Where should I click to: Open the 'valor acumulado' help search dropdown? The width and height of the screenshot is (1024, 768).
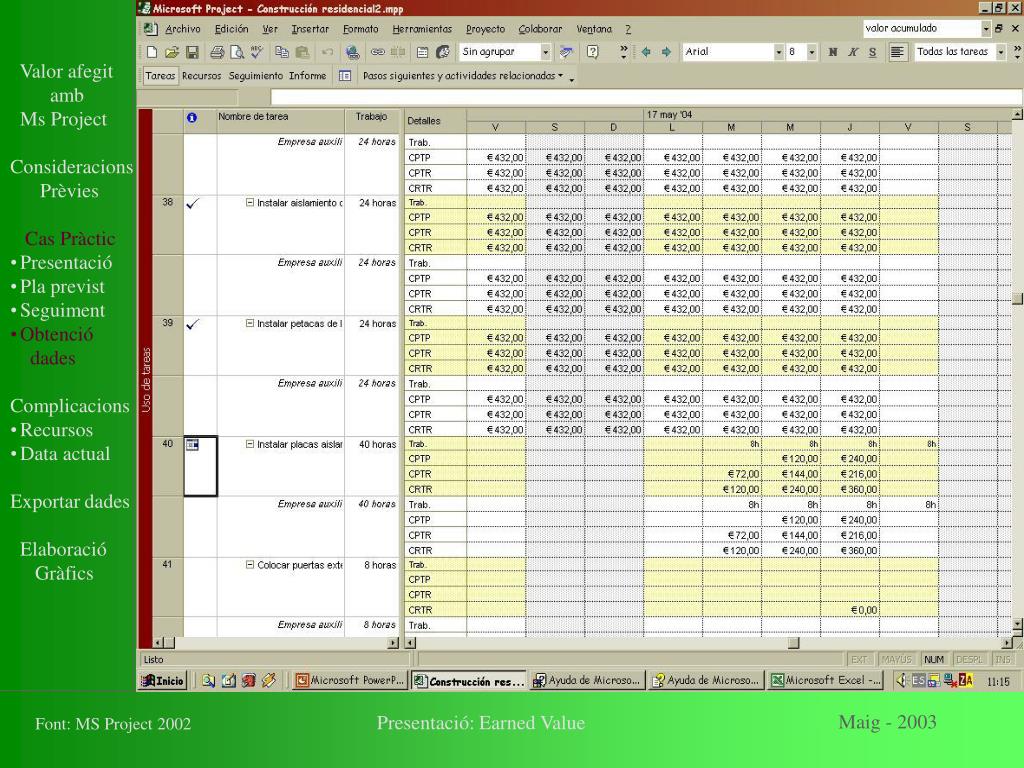pos(986,28)
